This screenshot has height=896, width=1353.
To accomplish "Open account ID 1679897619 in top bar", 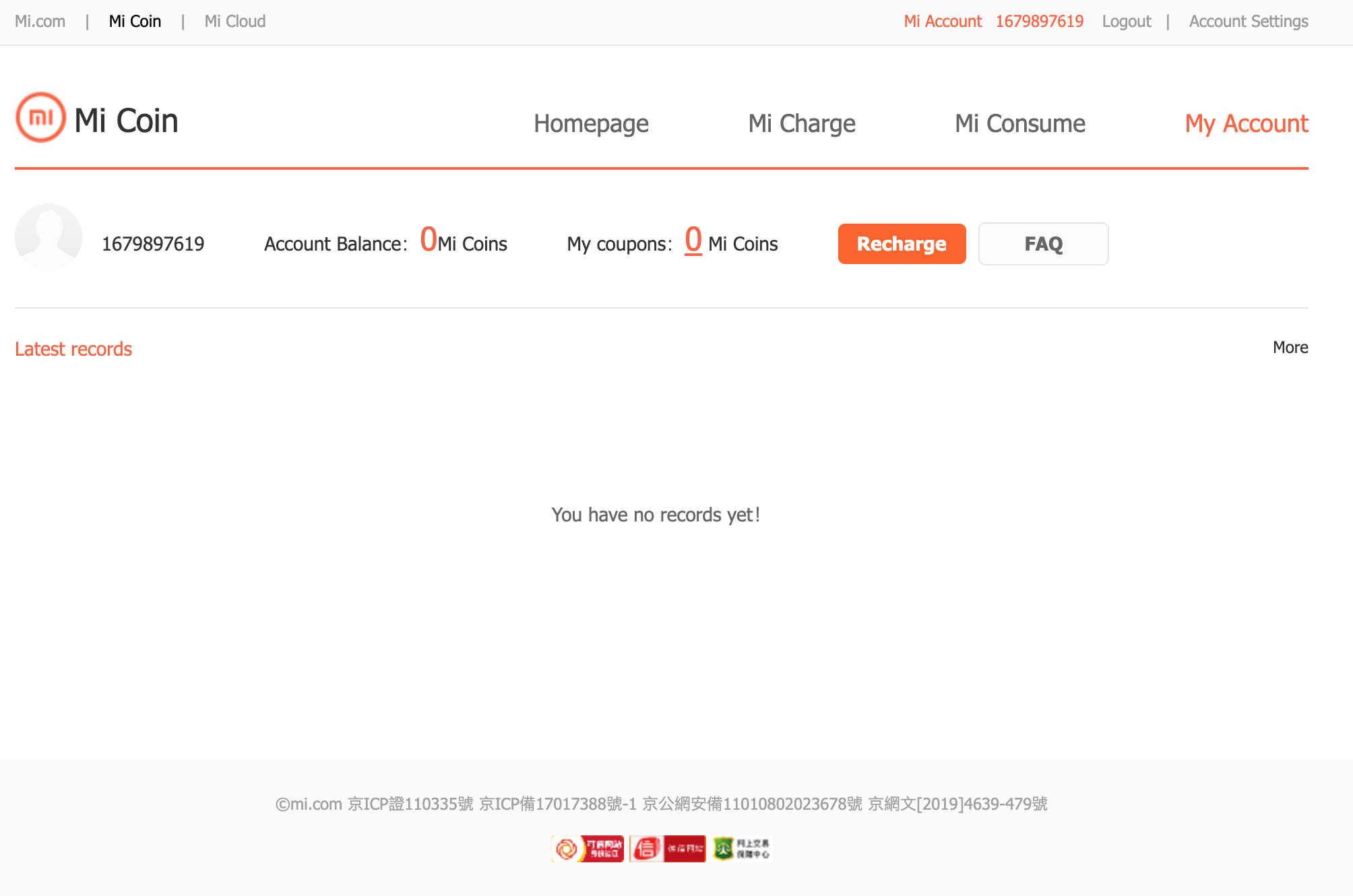I will point(1040,22).
